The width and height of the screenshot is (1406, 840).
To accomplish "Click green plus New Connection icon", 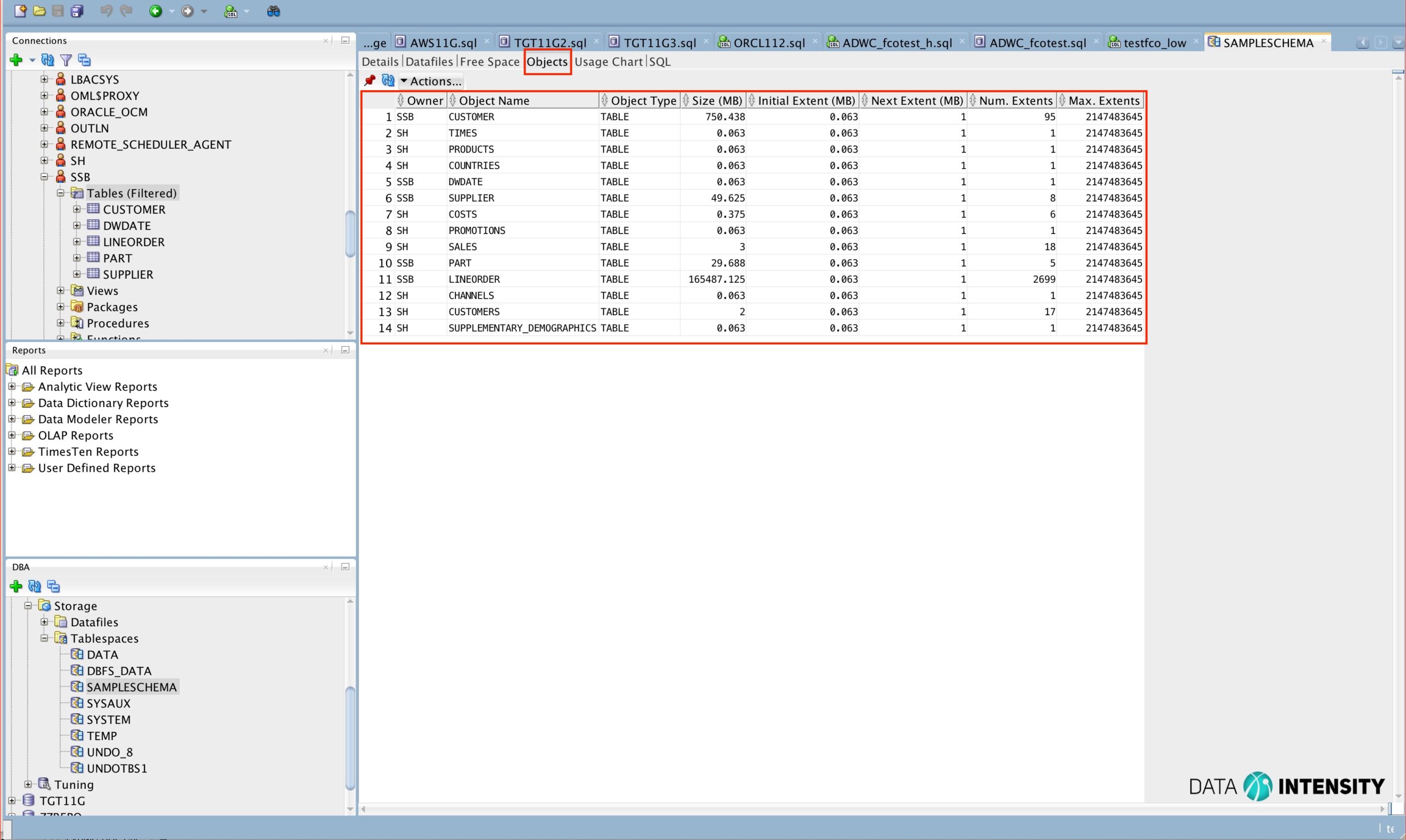I will point(16,60).
